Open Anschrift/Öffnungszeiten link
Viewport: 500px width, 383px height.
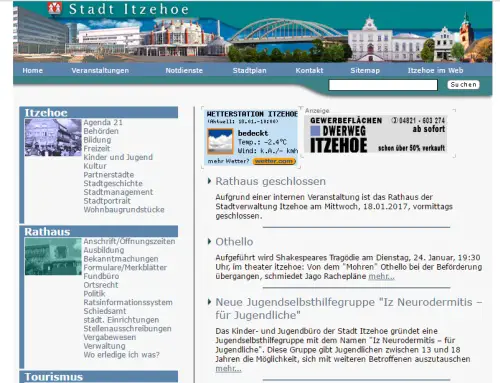coord(129,241)
